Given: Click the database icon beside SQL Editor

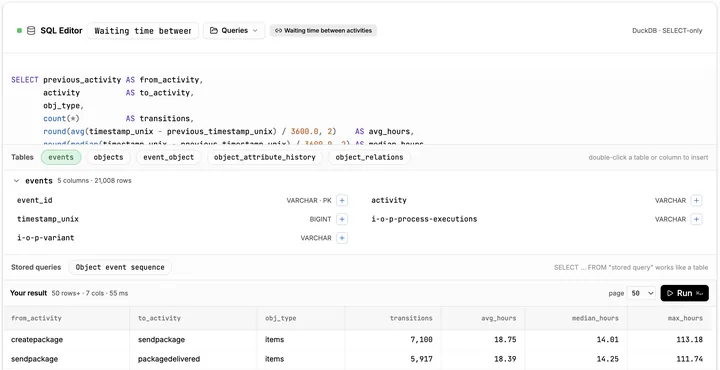Looking at the screenshot, I should pyautogui.click(x=31, y=31).
